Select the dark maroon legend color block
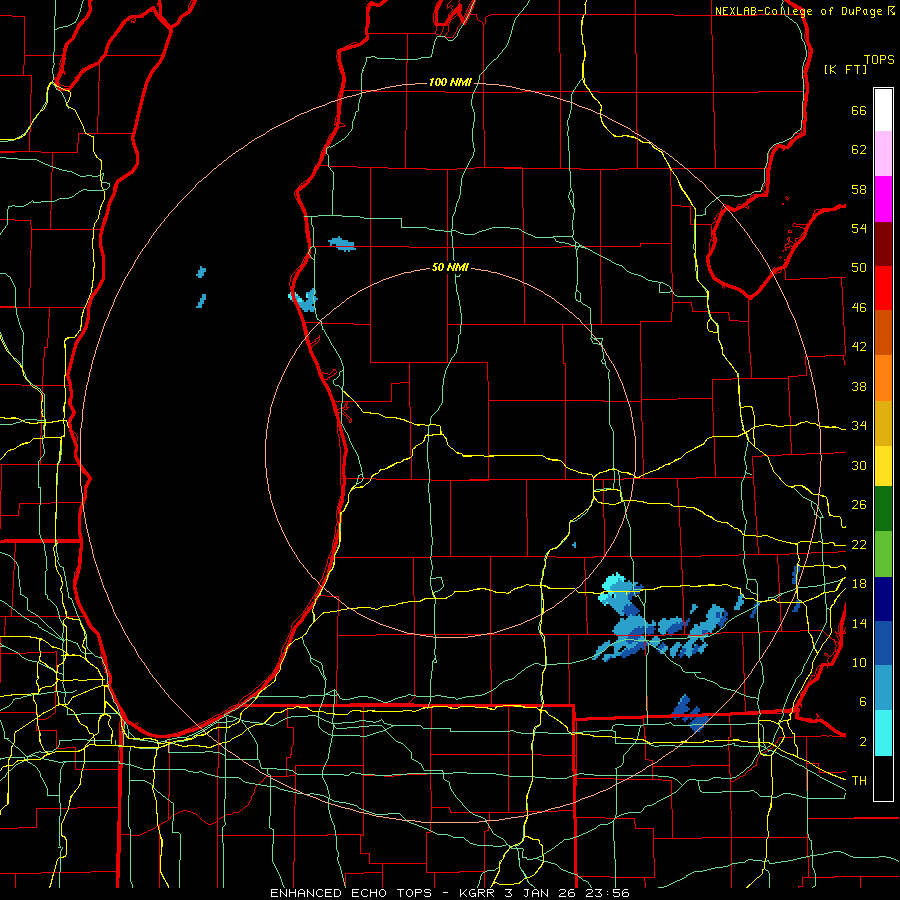Screen dimensions: 900x900 point(883,244)
